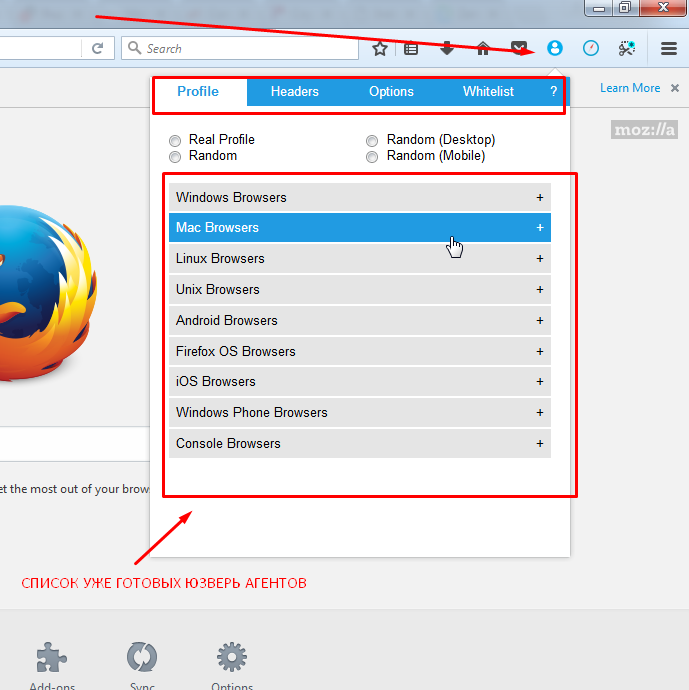Select the Random (Desktop) radio button
Image resolution: width=689 pixels, height=690 pixels.
[372, 141]
